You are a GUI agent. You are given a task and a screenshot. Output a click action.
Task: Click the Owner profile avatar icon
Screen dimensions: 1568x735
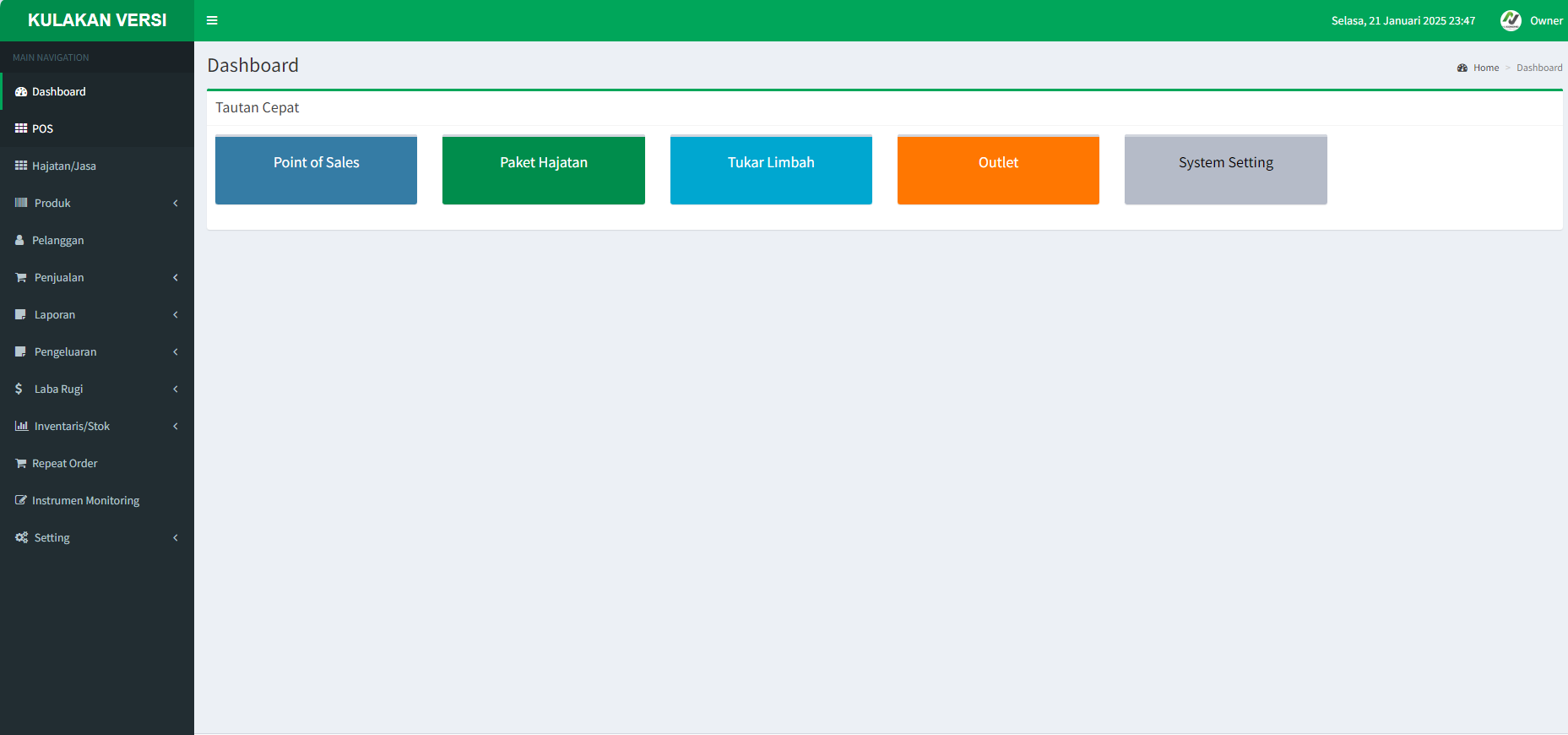click(1510, 20)
